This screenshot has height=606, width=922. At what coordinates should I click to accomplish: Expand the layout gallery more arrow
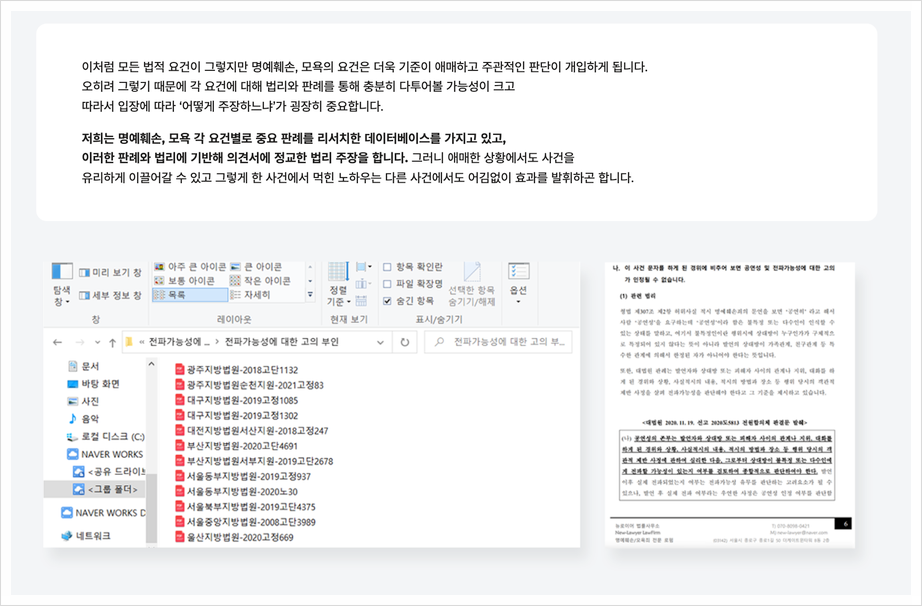click(310, 294)
